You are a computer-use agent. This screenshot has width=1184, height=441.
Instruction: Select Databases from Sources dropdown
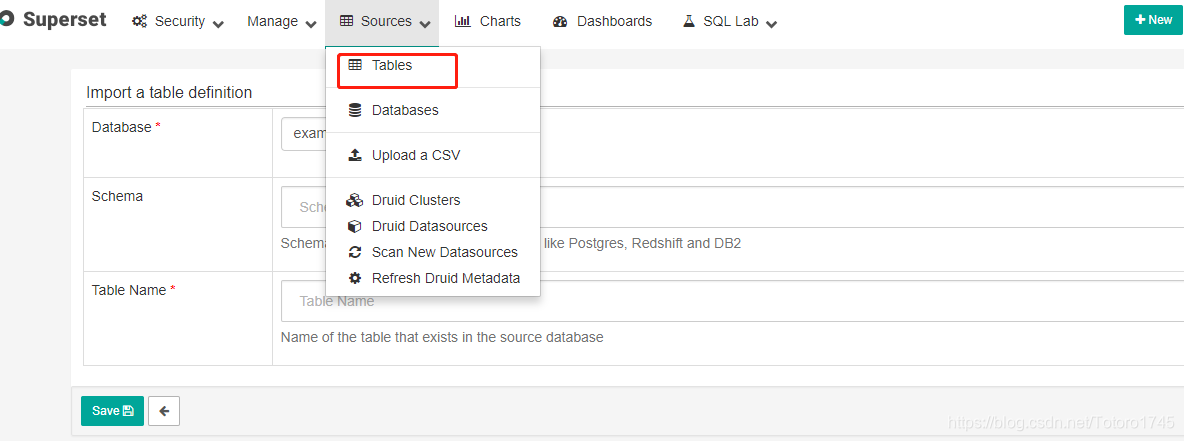tap(433, 110)
